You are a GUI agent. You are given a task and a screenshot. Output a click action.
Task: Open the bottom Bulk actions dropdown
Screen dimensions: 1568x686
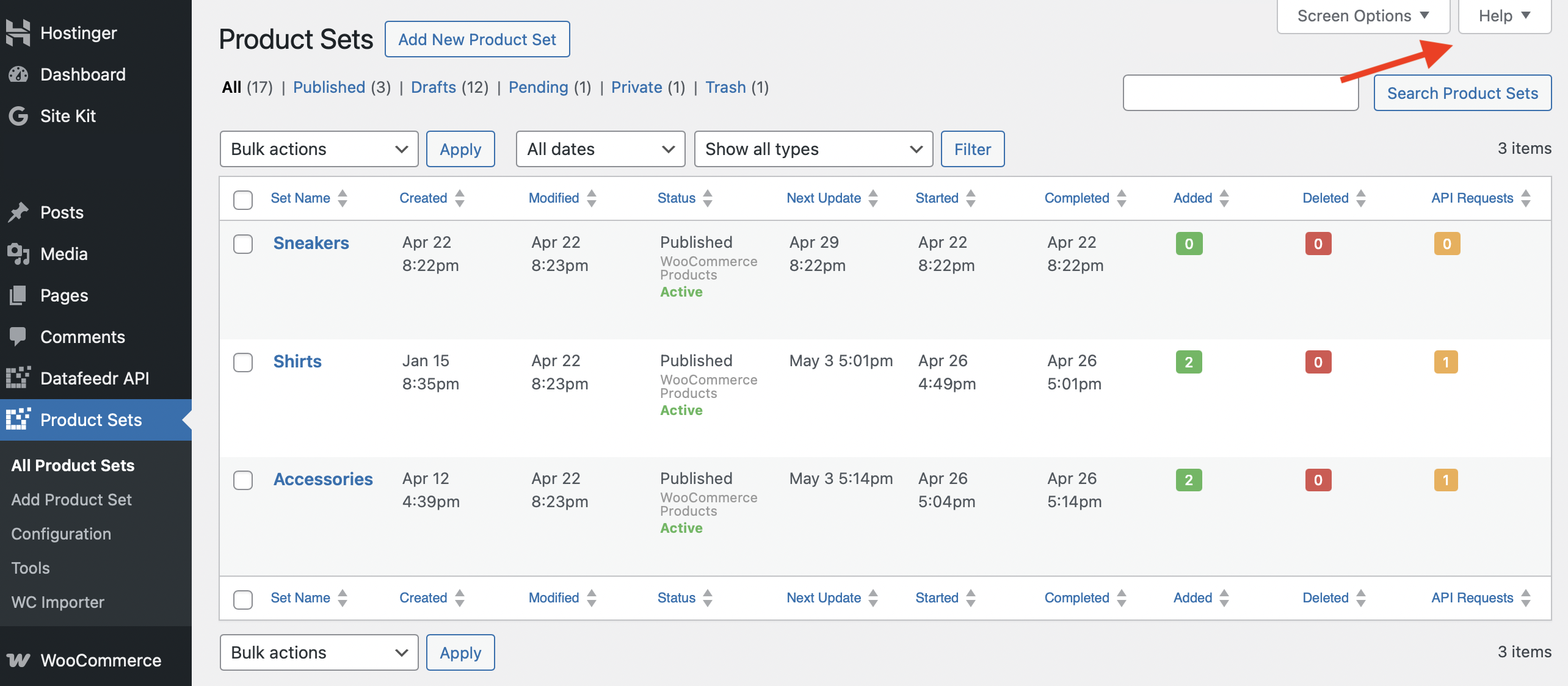click(x=319, y=652)
